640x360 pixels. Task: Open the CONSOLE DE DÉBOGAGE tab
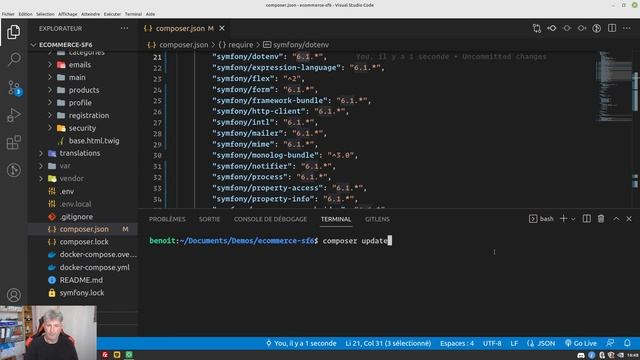point(270,219)
